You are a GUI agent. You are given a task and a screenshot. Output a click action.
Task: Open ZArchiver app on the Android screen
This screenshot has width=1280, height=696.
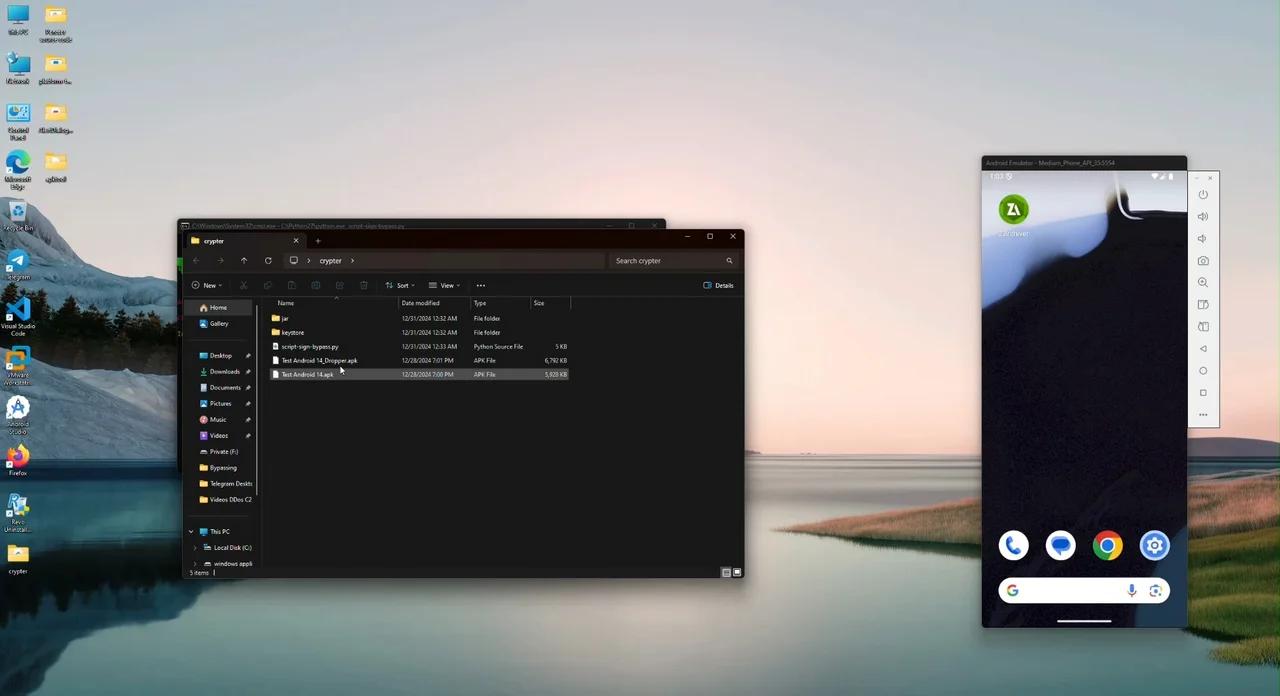[x=1013, y=210]
